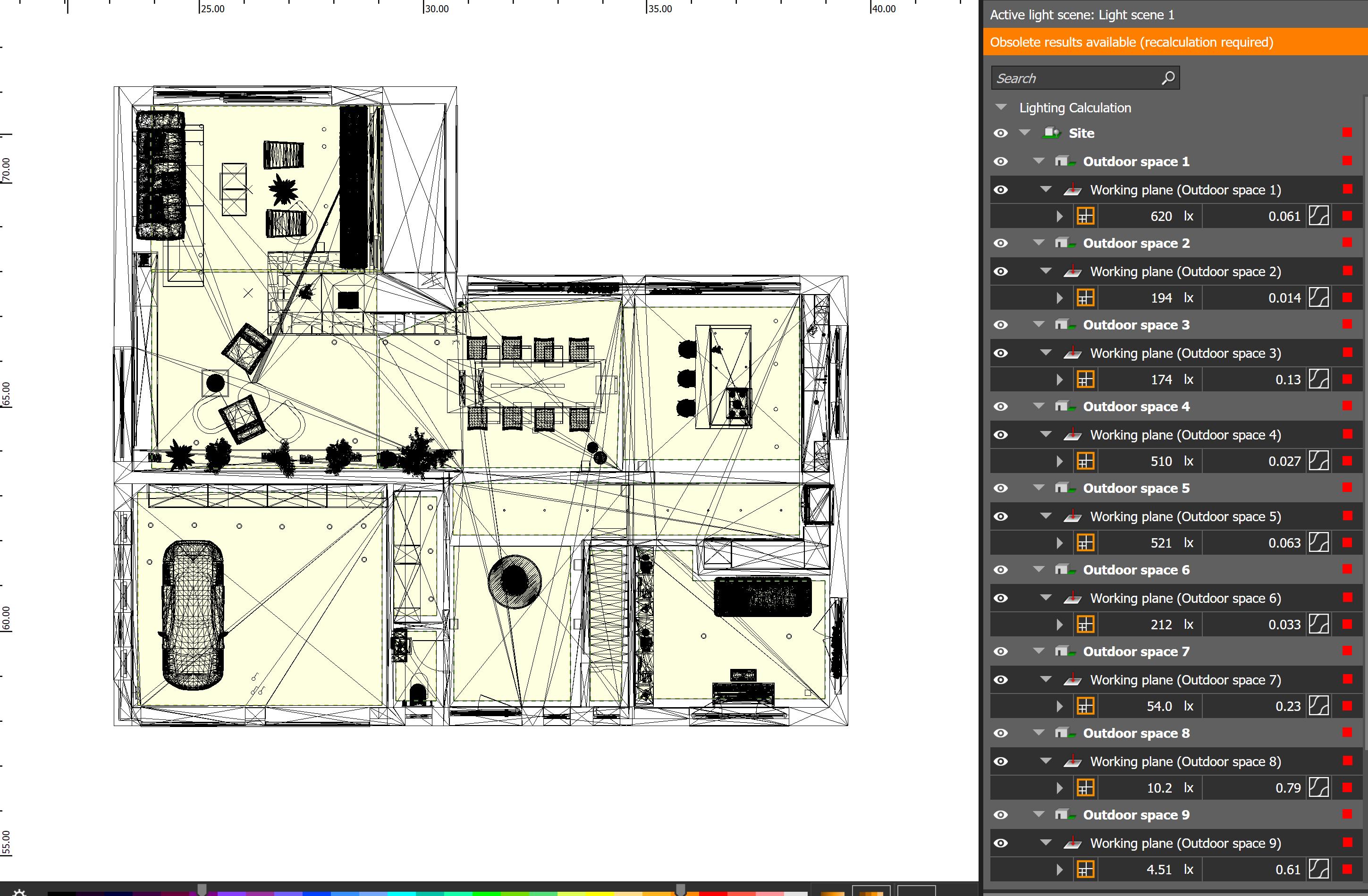Select Outdoor space 9 tree item
Image resolution: width=1368 pixels, height=896 pixels.
coord(1136,814)
